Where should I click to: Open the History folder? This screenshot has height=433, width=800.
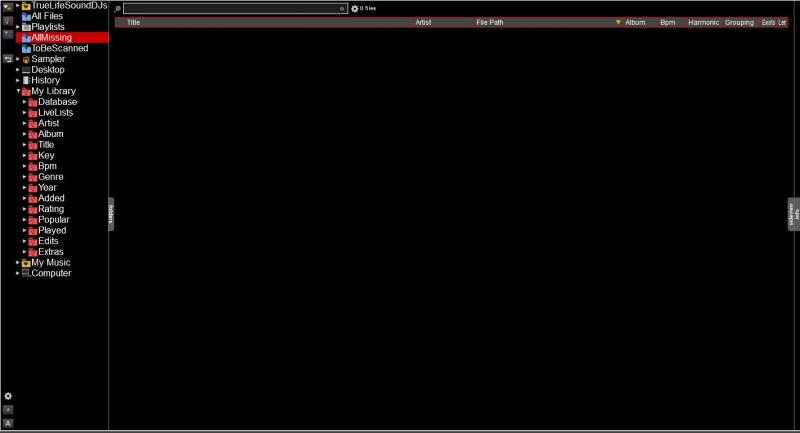pyautogui.click(x=45, y=80)
